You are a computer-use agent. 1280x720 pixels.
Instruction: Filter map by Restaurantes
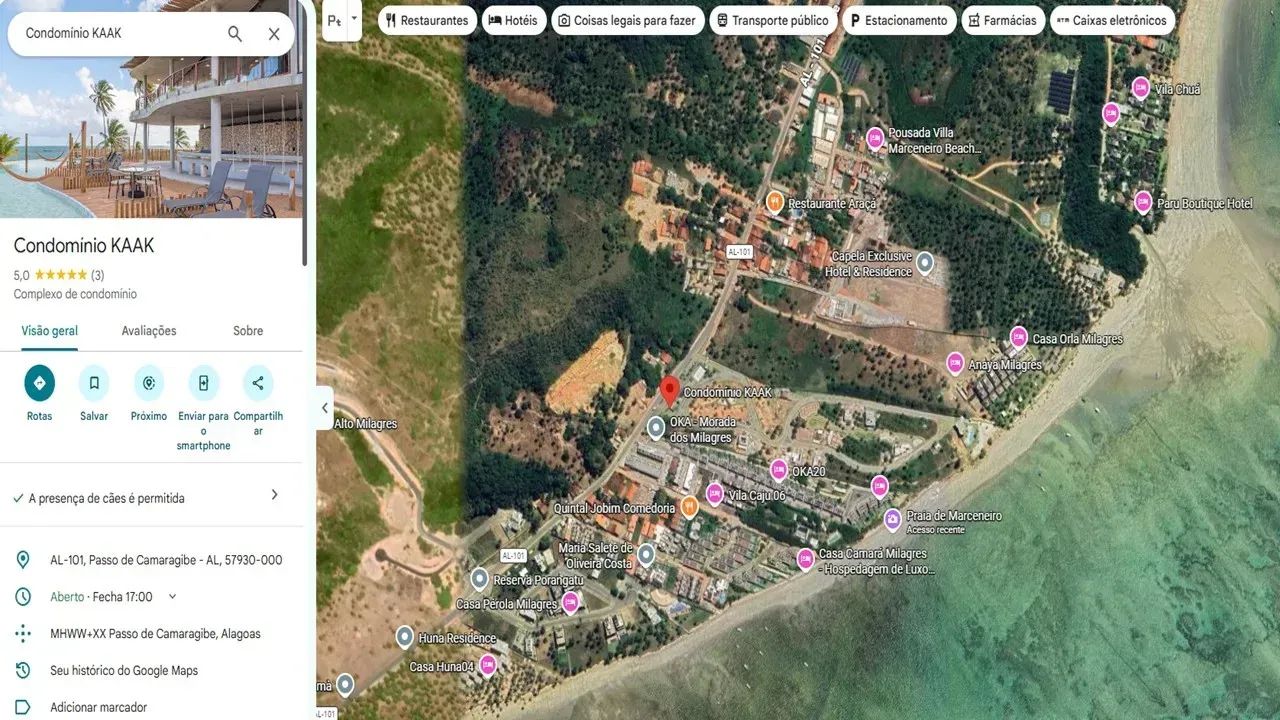[x=426, y=20]
